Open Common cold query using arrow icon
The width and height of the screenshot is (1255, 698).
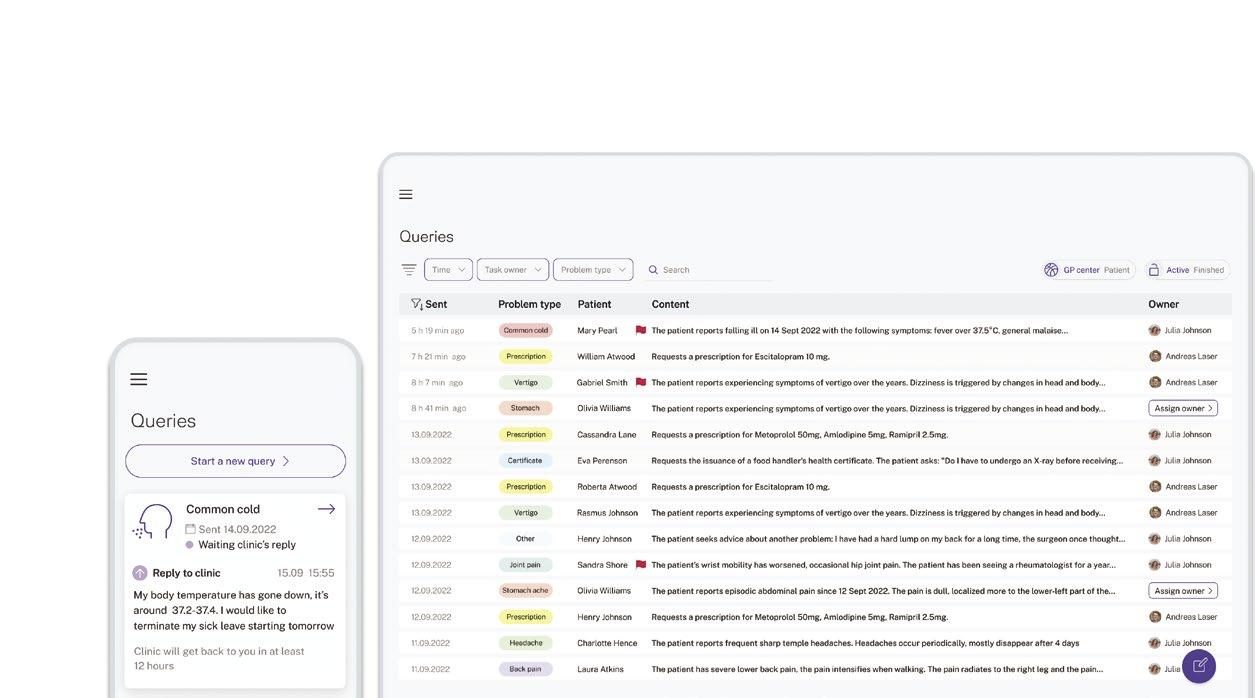(x=326, y=509)
